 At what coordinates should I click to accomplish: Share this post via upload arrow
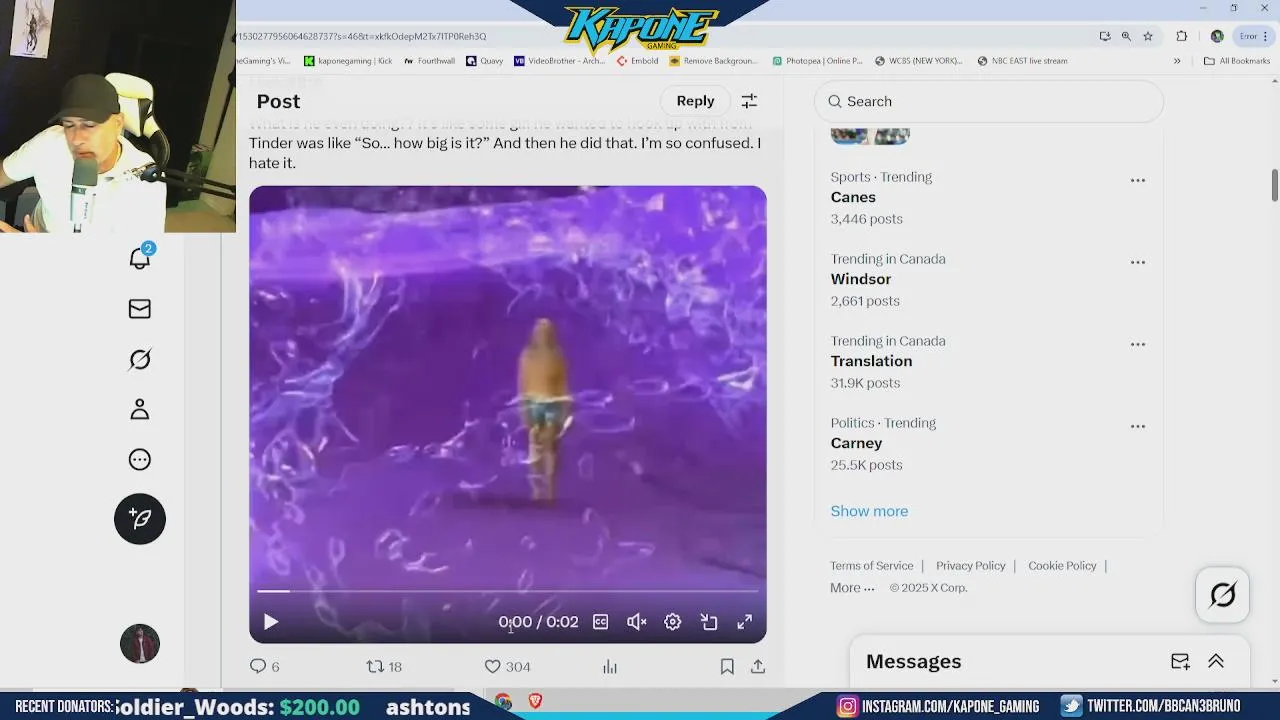[758, 666]
